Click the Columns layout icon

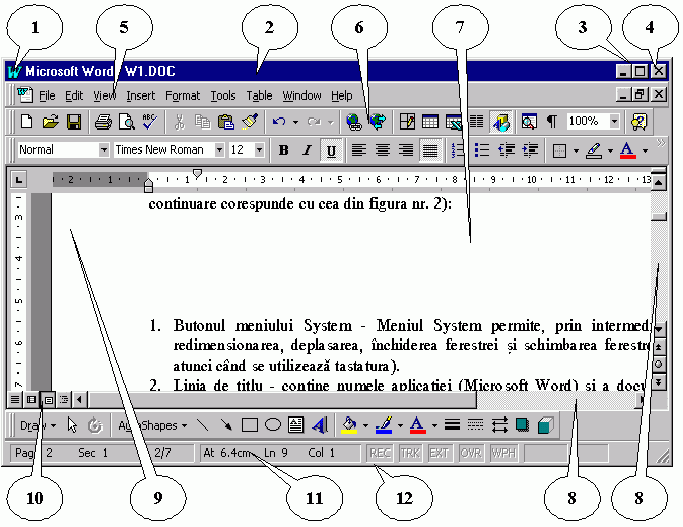(477, 122)
